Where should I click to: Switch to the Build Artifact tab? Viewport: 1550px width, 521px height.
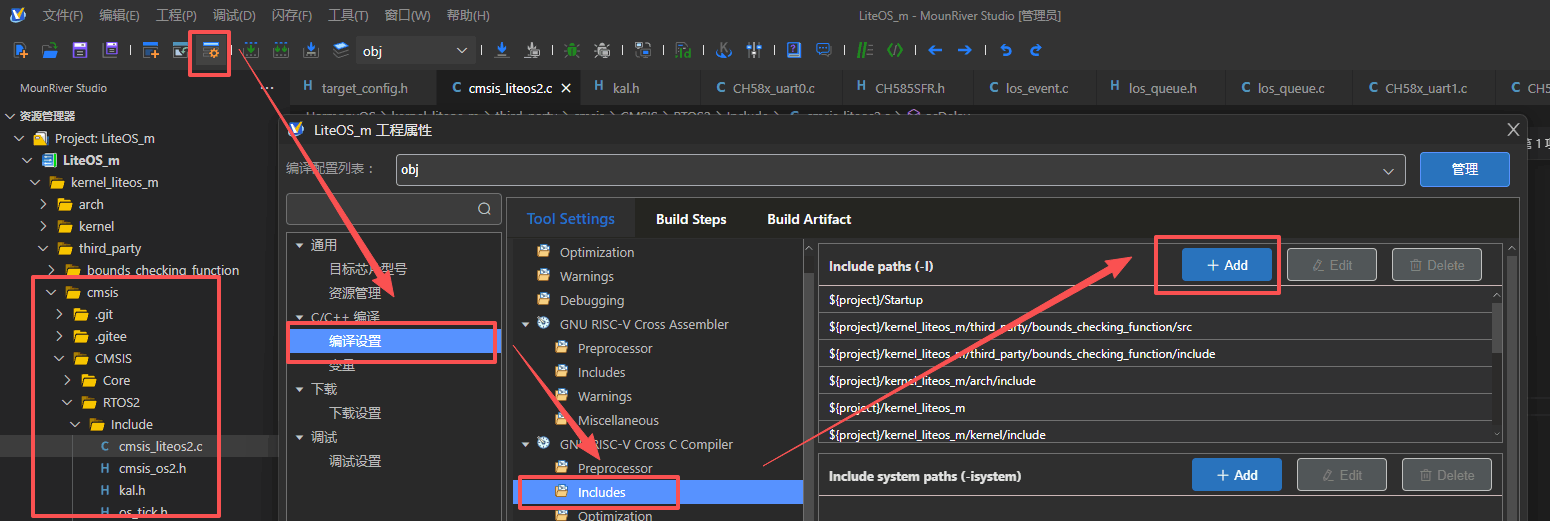(809, 219)
